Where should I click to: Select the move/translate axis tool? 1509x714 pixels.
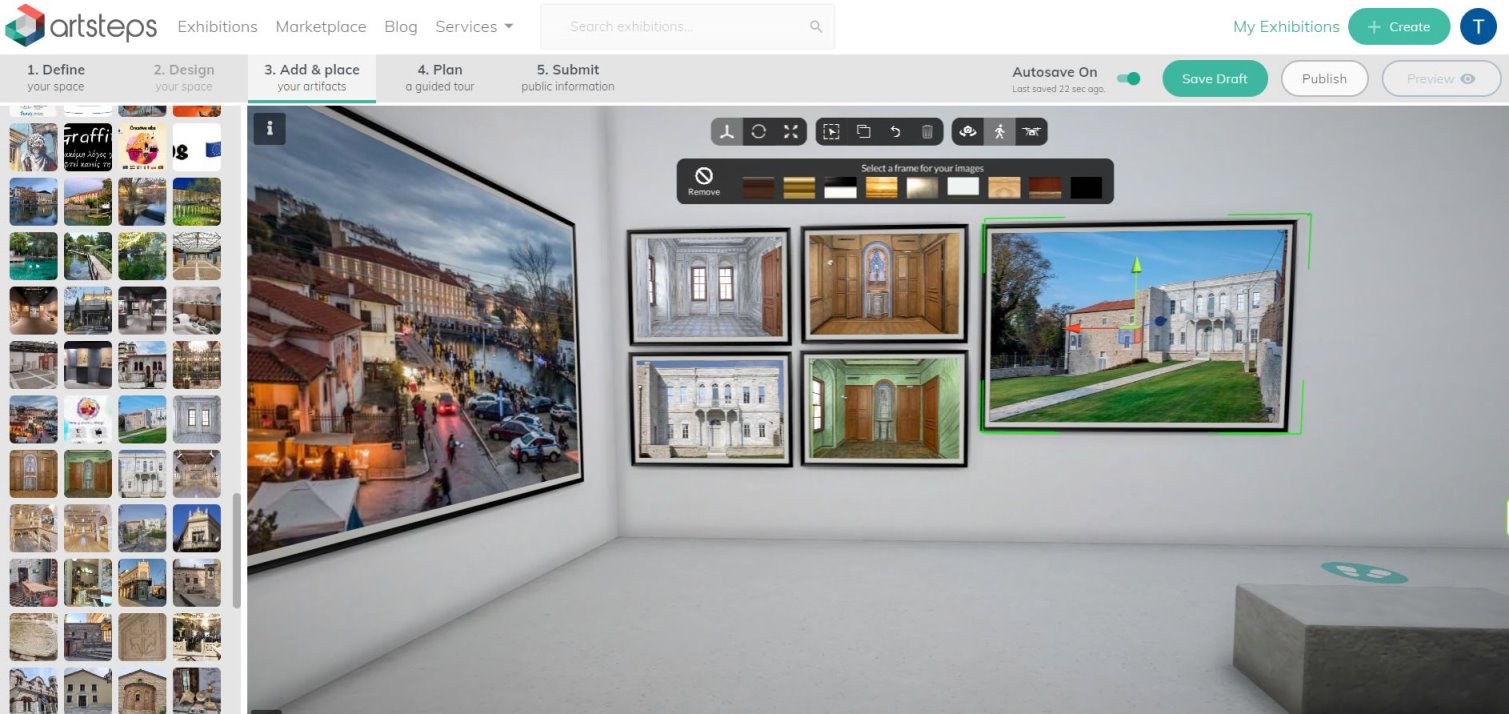pyautogui.click(x=727, y=131)
